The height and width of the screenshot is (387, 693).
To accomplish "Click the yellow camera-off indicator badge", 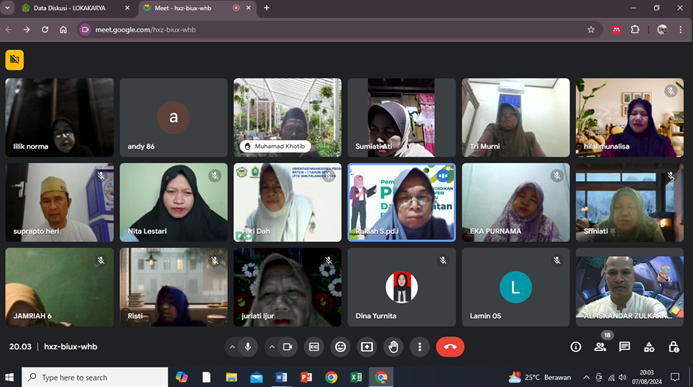I will click(15, 60).
